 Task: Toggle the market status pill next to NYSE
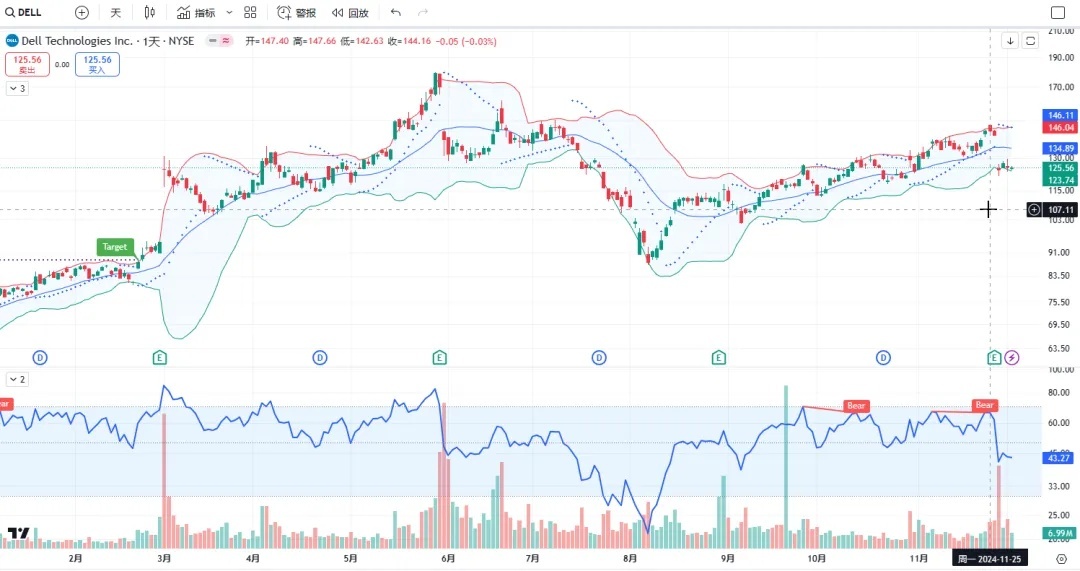pyautogui.click(x=219, y=41)
